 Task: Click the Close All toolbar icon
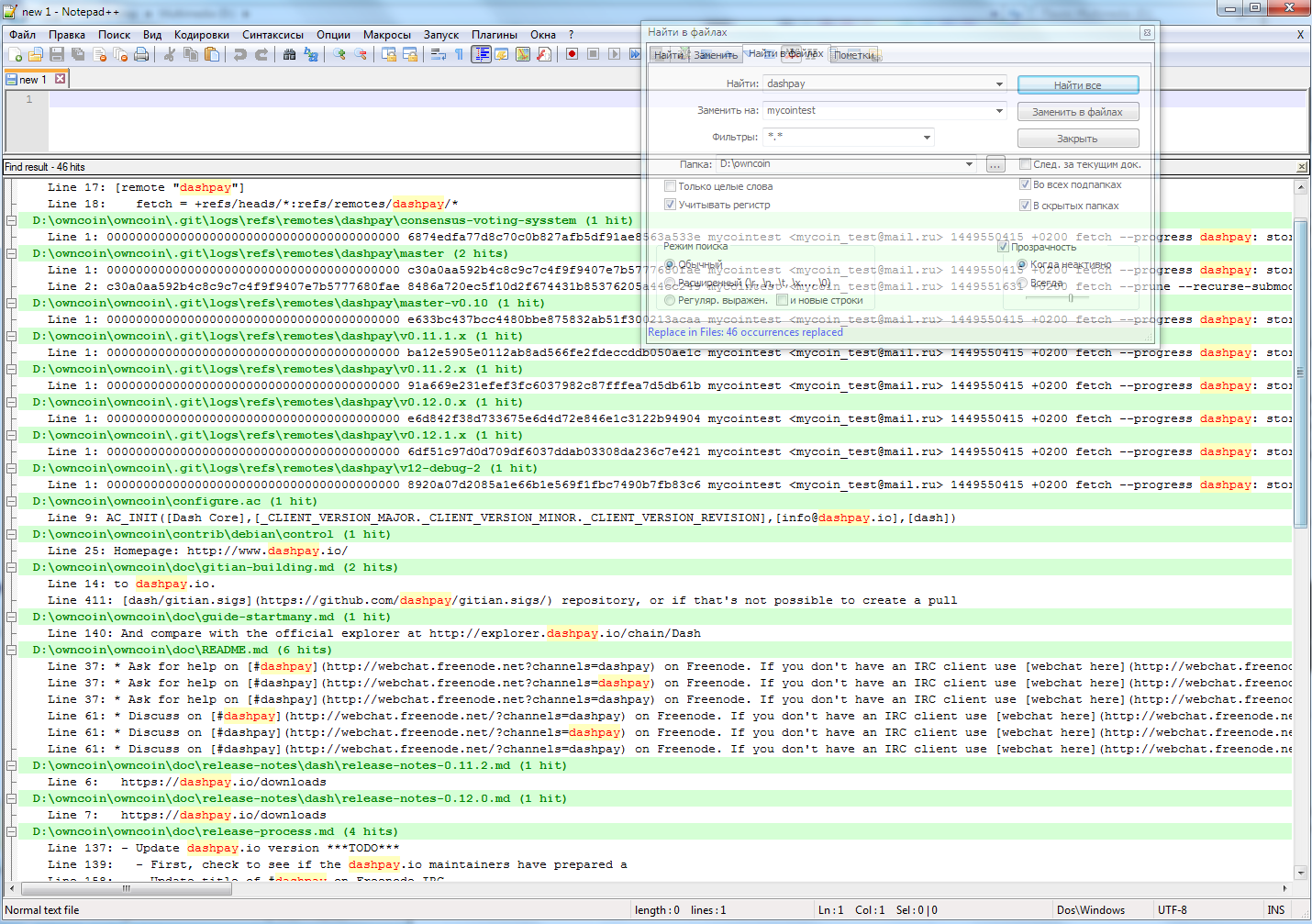[120, 55]
